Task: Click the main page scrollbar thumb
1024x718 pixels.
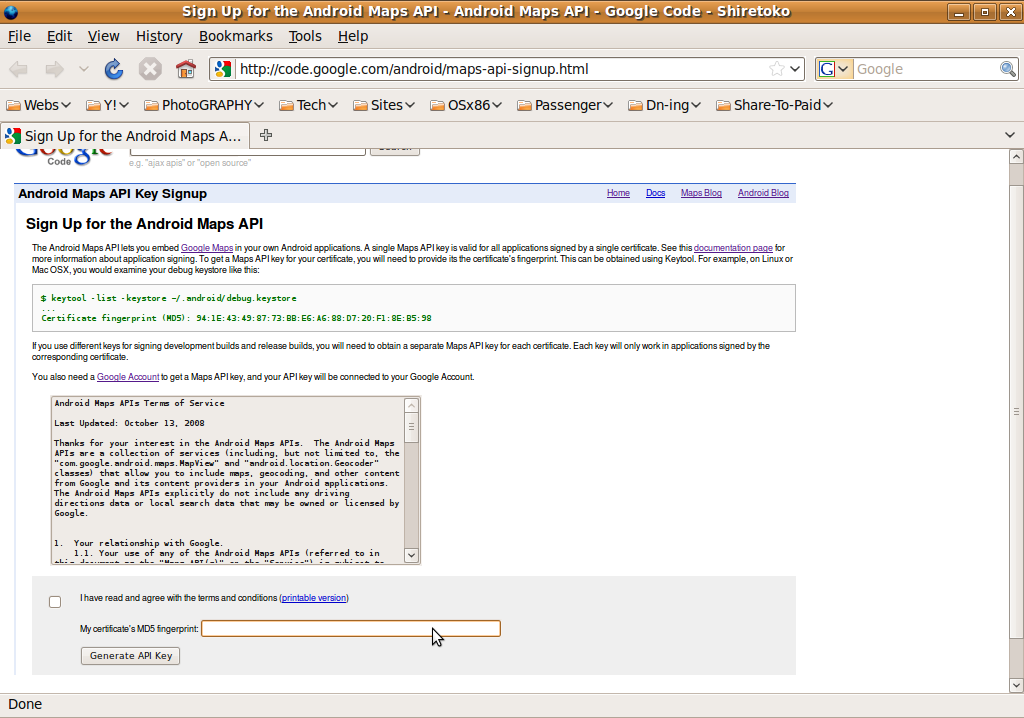Action: [x=1016, y=412]
